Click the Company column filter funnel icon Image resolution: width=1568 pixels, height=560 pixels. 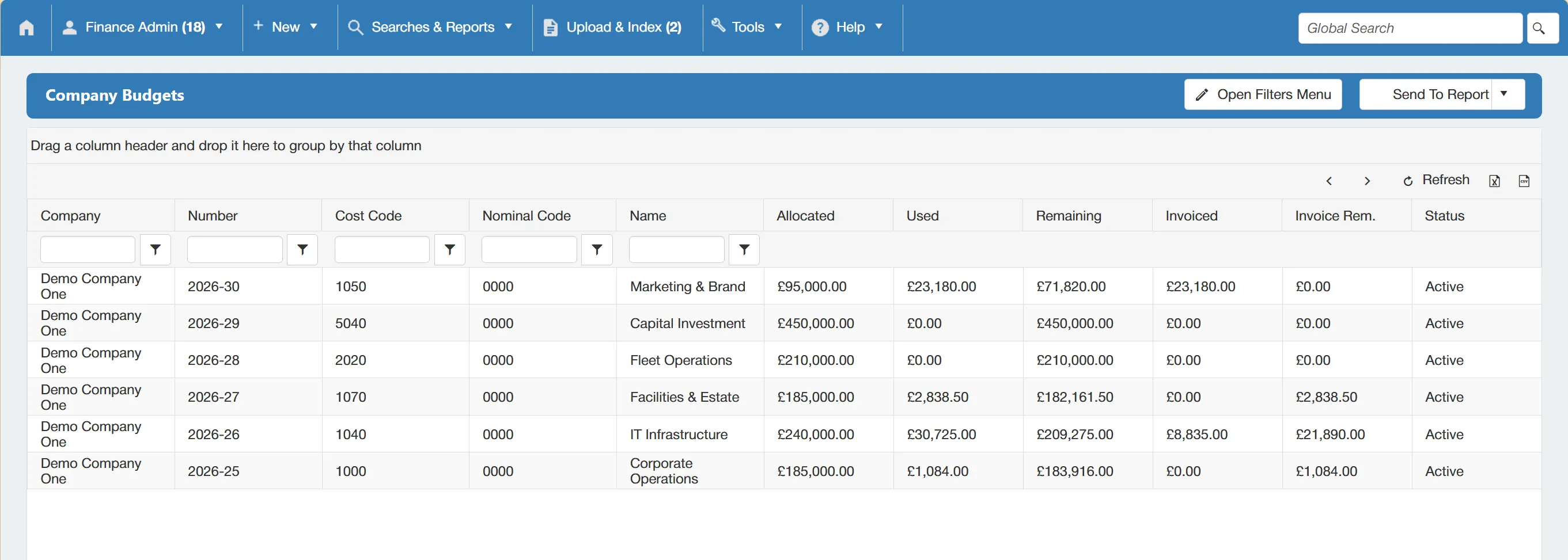pyautogui.click(x=155, y=249)
